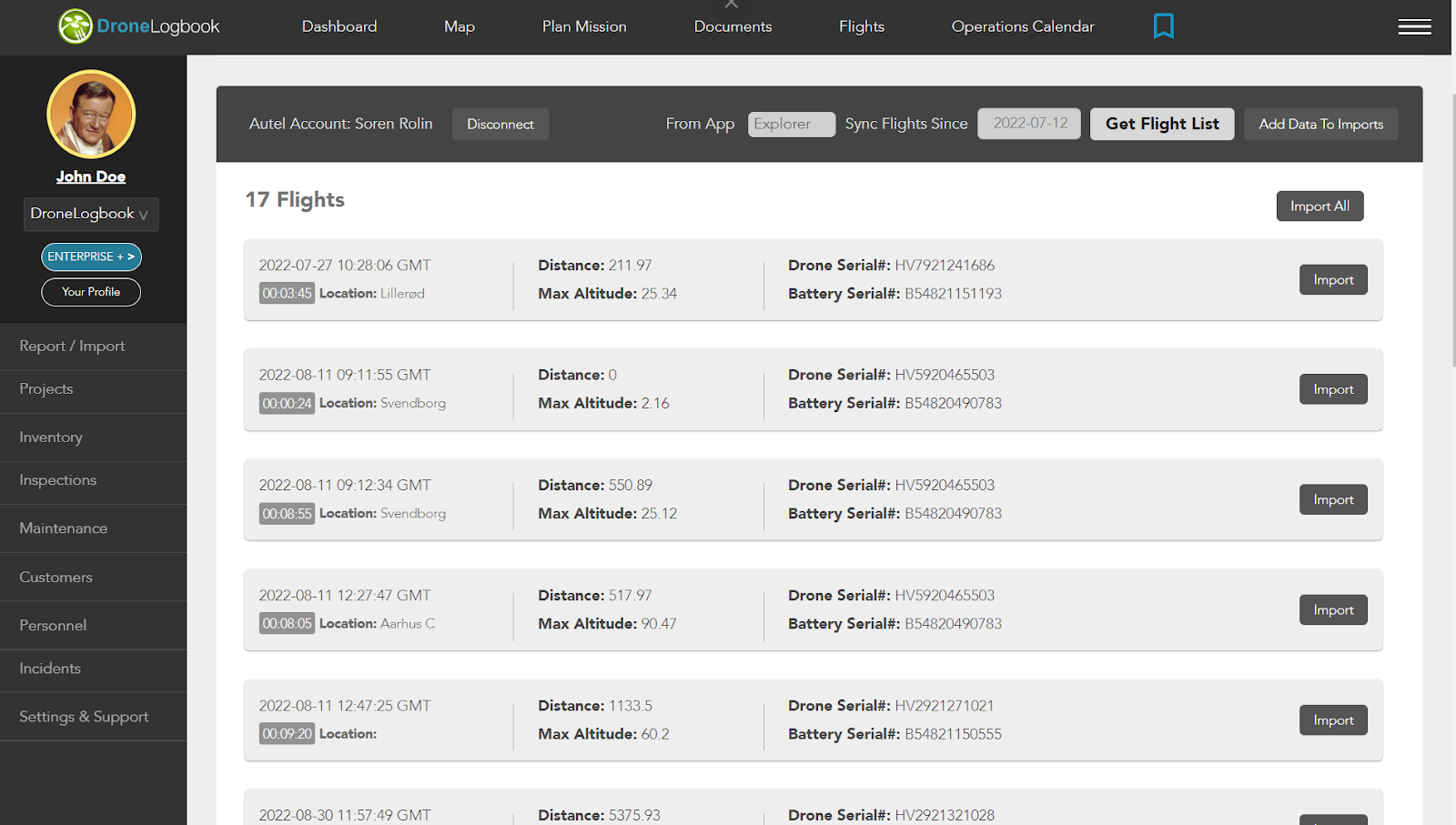Screen dimensions: 1456x825
Task: Open the Dashboard menu item
Action: 339,26
